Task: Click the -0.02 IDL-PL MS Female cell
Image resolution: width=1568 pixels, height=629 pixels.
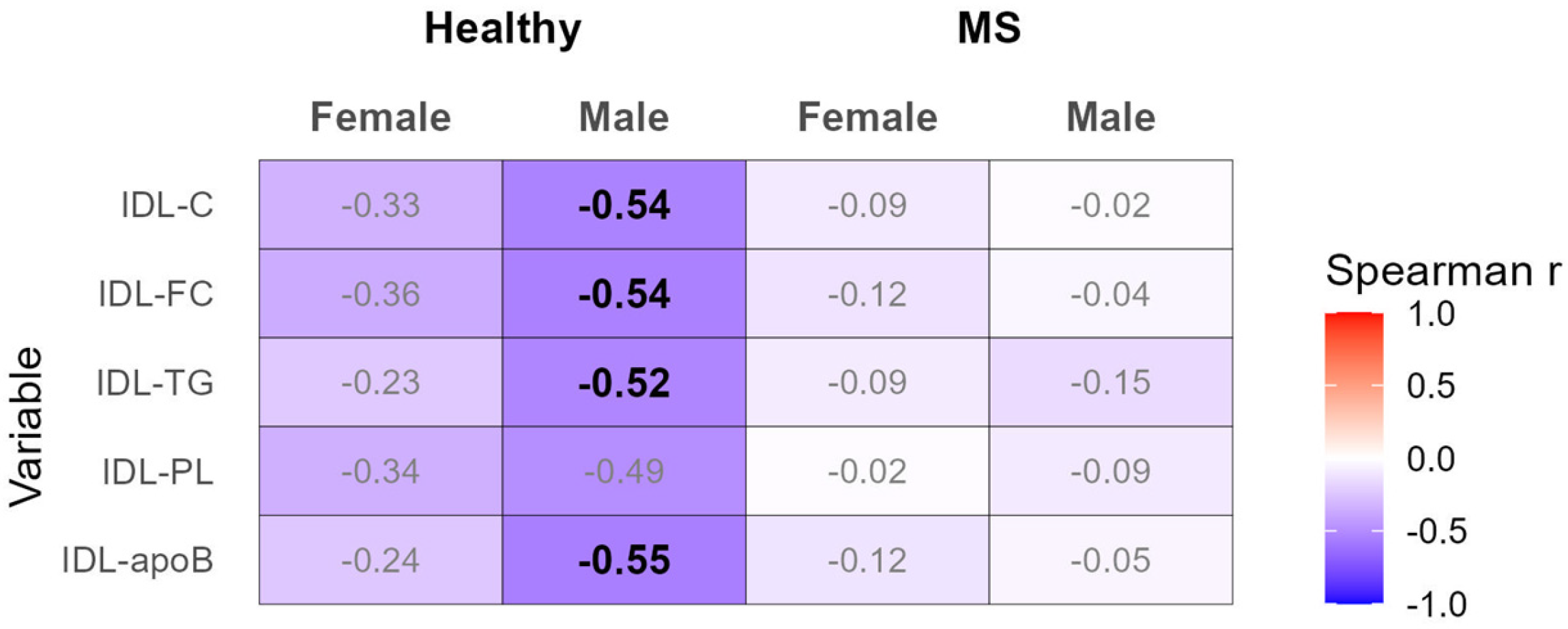Action: pyautogui.click(x=867, y=471)
